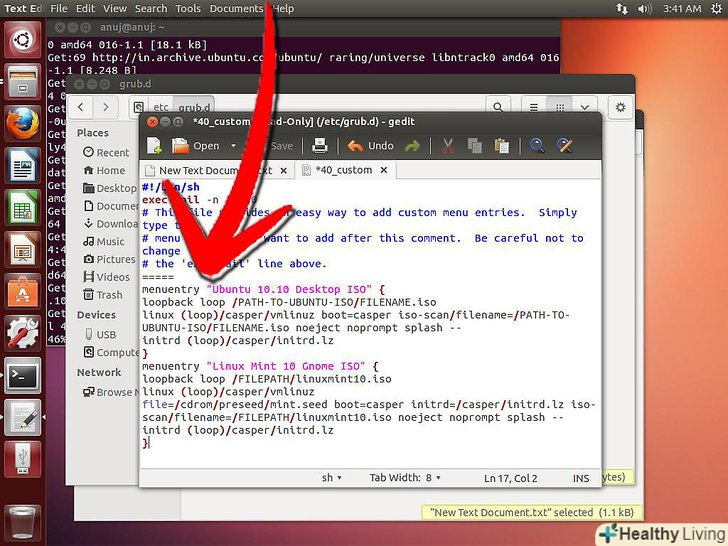The height and width of the screenshot is (546, 728).
Task: Open a file with gedit Open button
Action: click(x=195, y=146)
